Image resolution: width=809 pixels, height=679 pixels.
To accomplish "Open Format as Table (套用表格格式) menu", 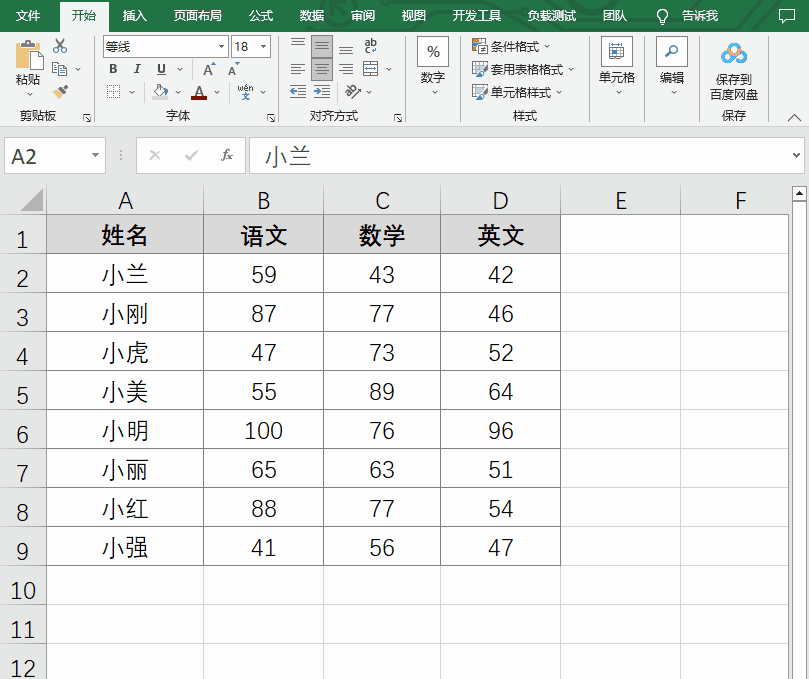I will [x=523, y=69].
